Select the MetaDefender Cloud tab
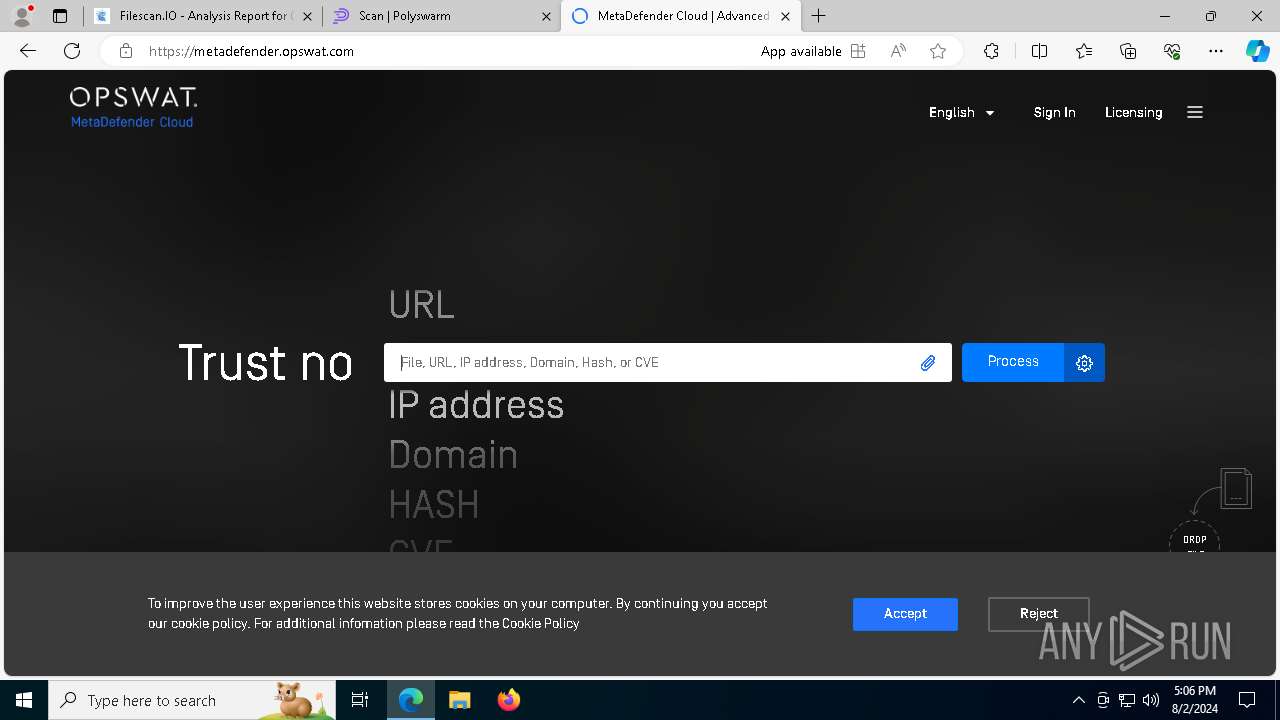Viewport: 1280px width, 720px height. point(681,16)
